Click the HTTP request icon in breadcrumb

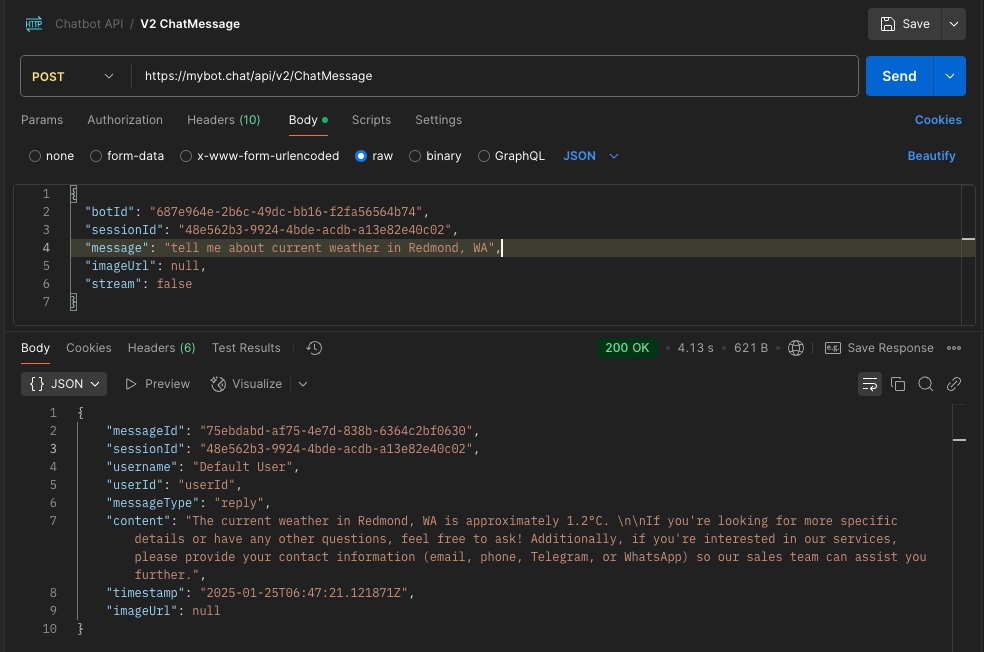click(x=34, y=24)
